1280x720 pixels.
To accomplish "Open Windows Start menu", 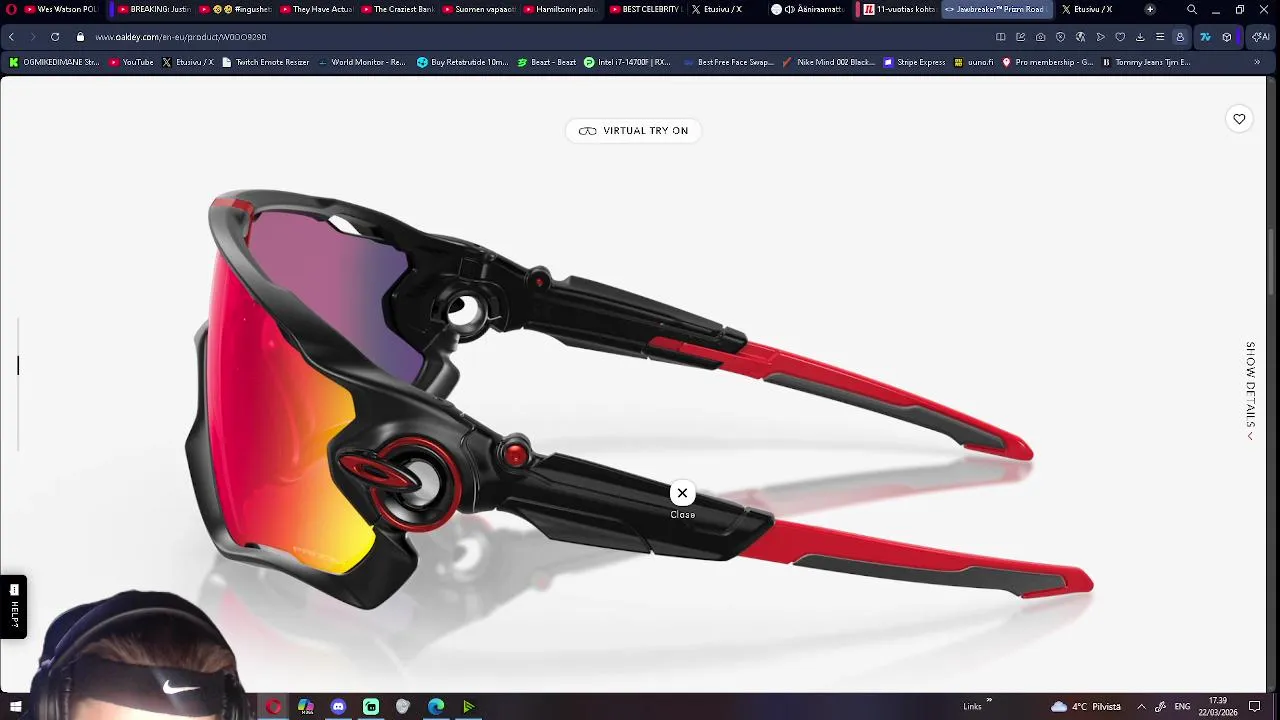I will [x=15, y=707].
